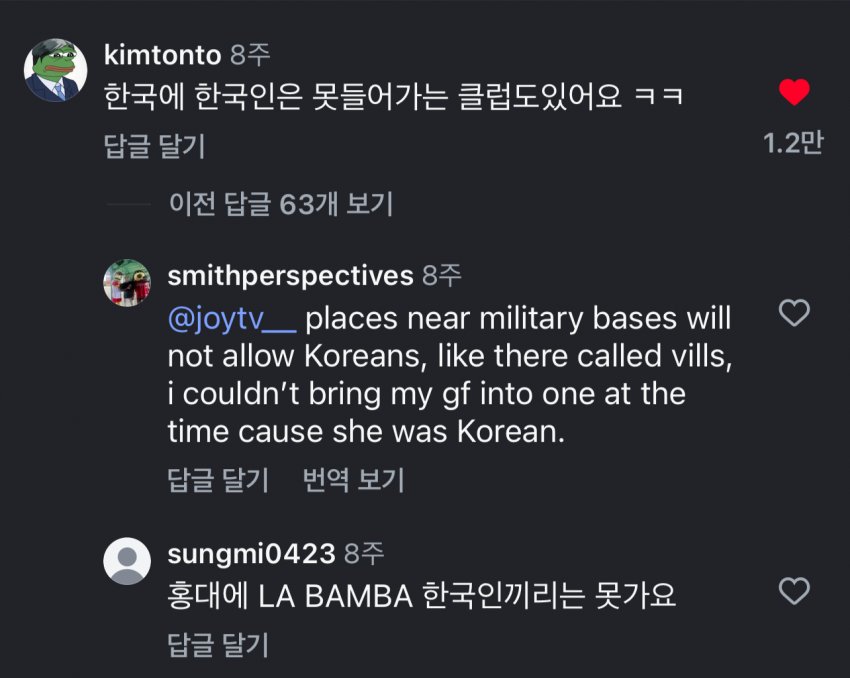Tap the LA BAMBA comment text
This screenshot has height=678, width=850.
(x=421, y=596)
